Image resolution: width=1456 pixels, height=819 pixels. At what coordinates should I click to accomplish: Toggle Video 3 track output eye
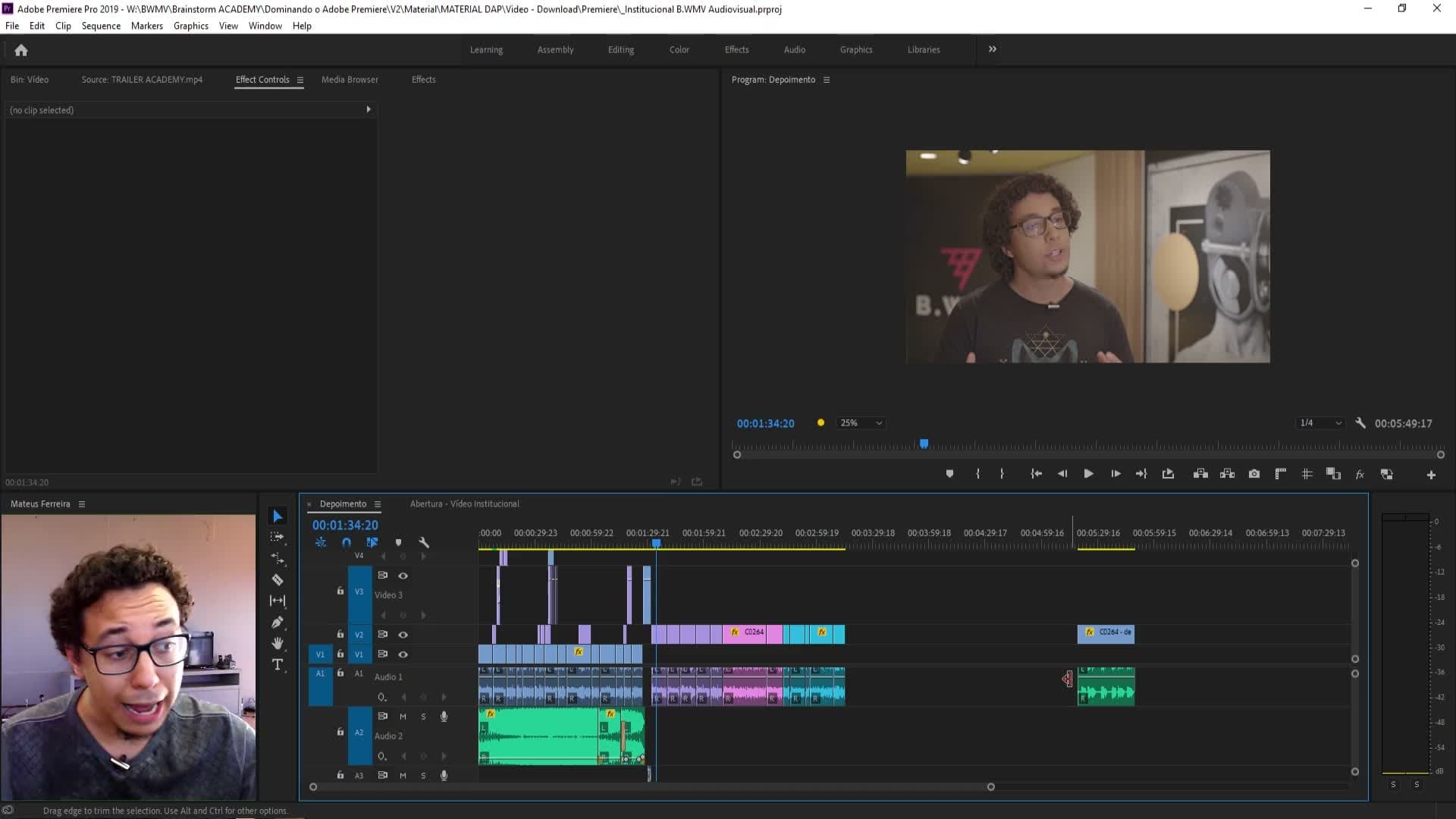(403, 576)
